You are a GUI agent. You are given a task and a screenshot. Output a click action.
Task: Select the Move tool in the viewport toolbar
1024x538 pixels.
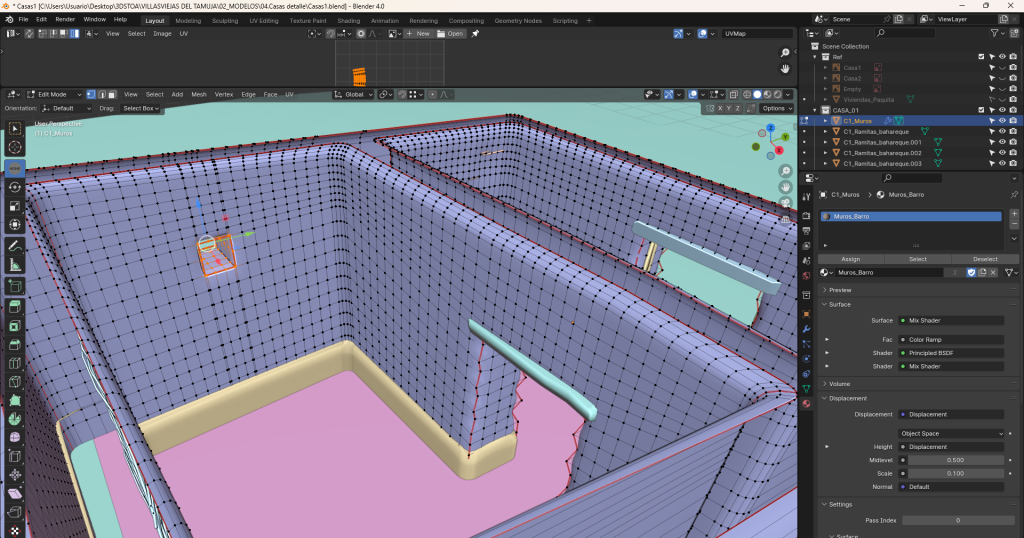15,167
